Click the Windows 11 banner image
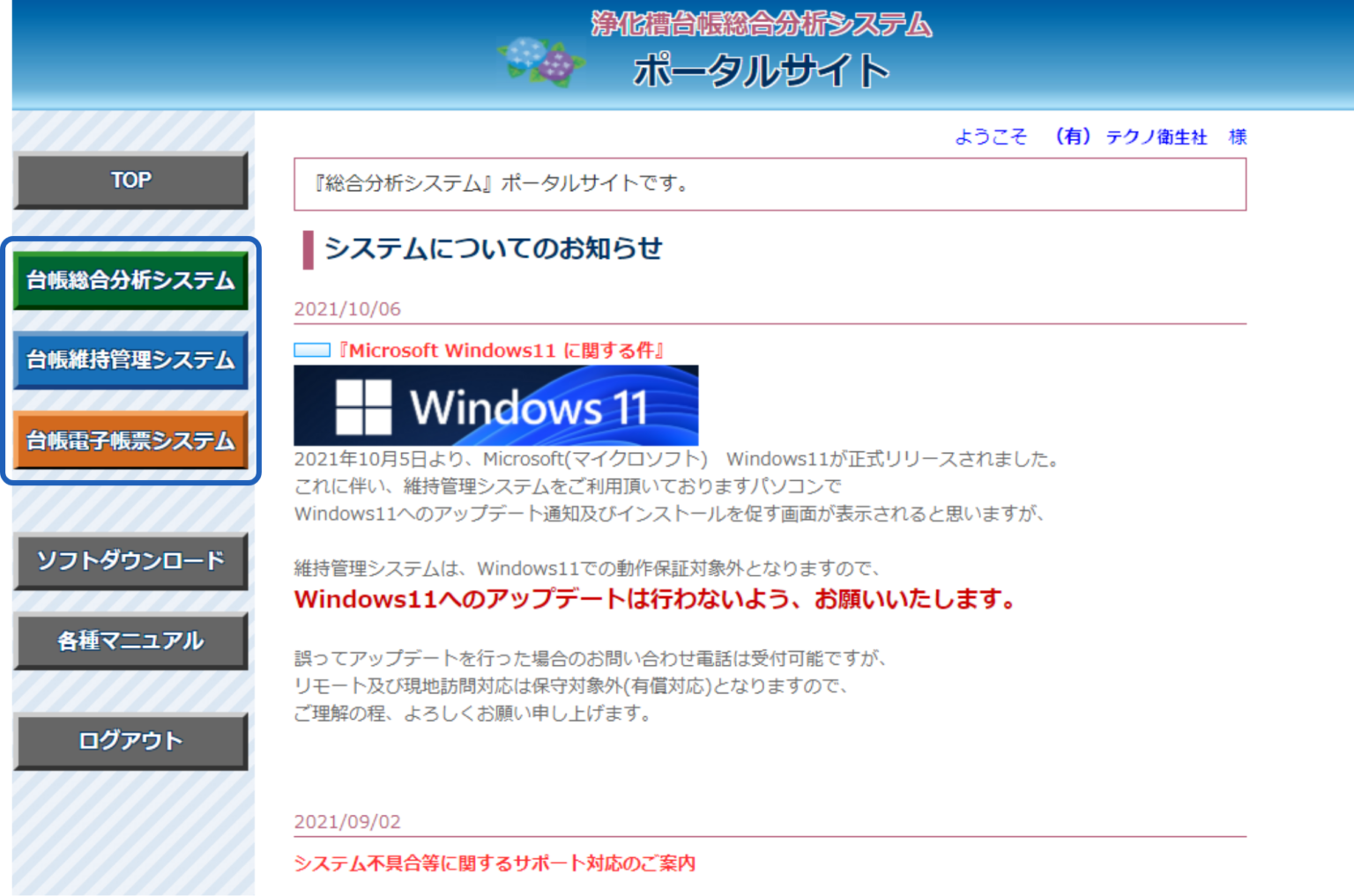 coord(496,405)
